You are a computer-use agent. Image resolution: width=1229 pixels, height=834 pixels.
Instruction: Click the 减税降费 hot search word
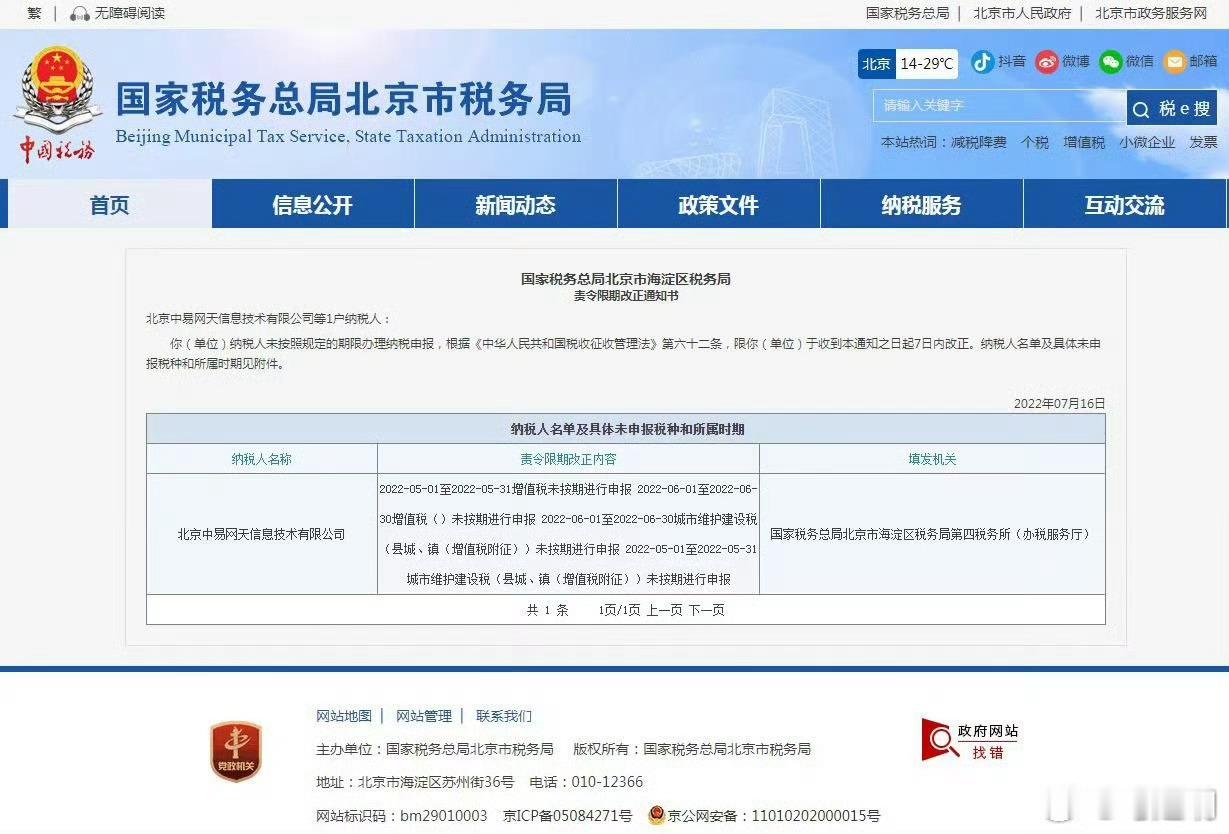click(x=978, y=143)
